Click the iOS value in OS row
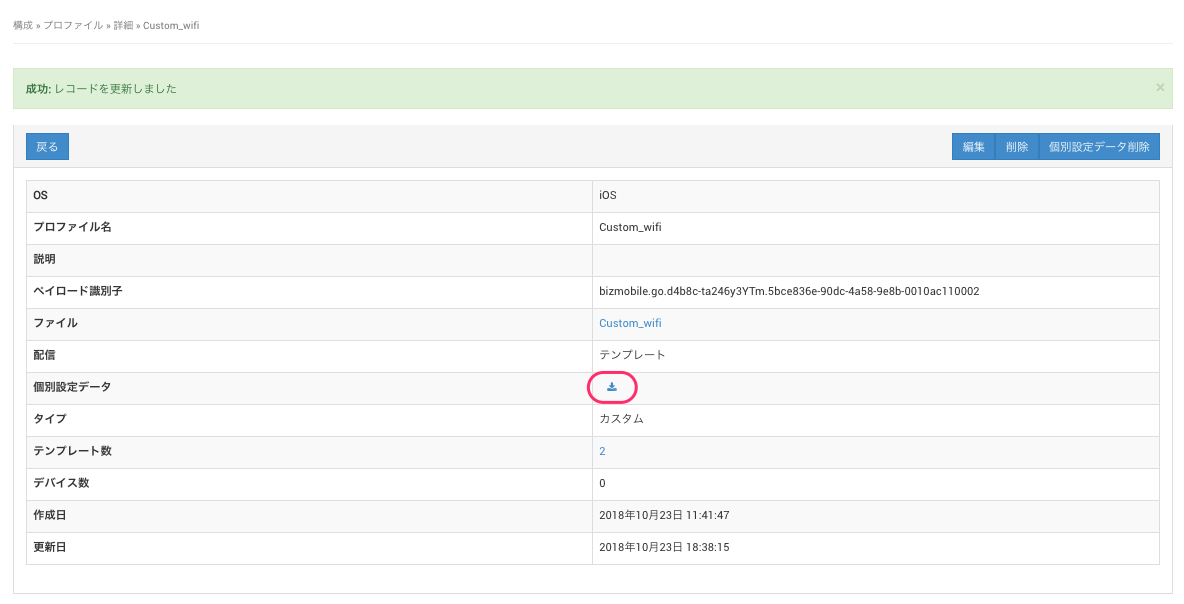Screen dimensions: 1184x604 pyautogui.click(x=608, y=195)
